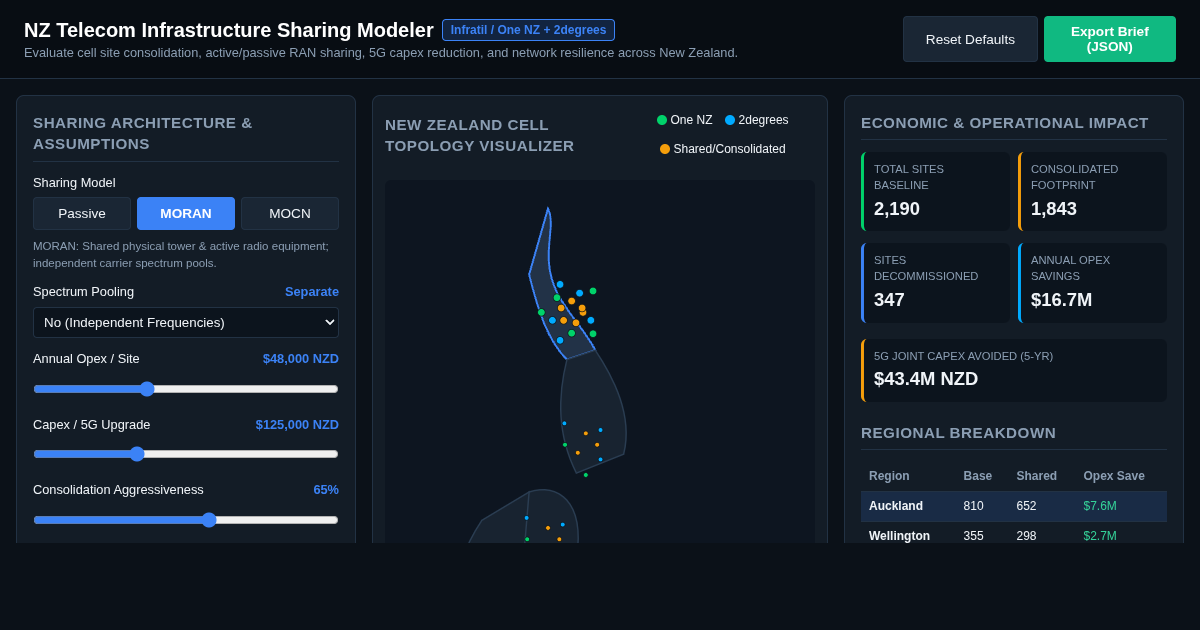Click the Reset Defaults button
1200x630 pixels.
970,39
